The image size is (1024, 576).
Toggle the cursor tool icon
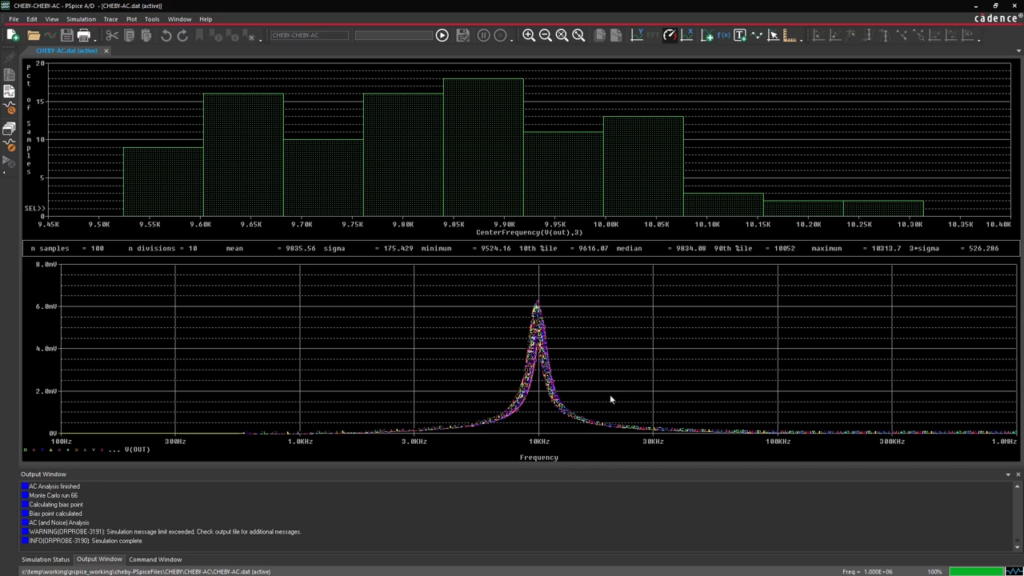click(x=773, y=35)
